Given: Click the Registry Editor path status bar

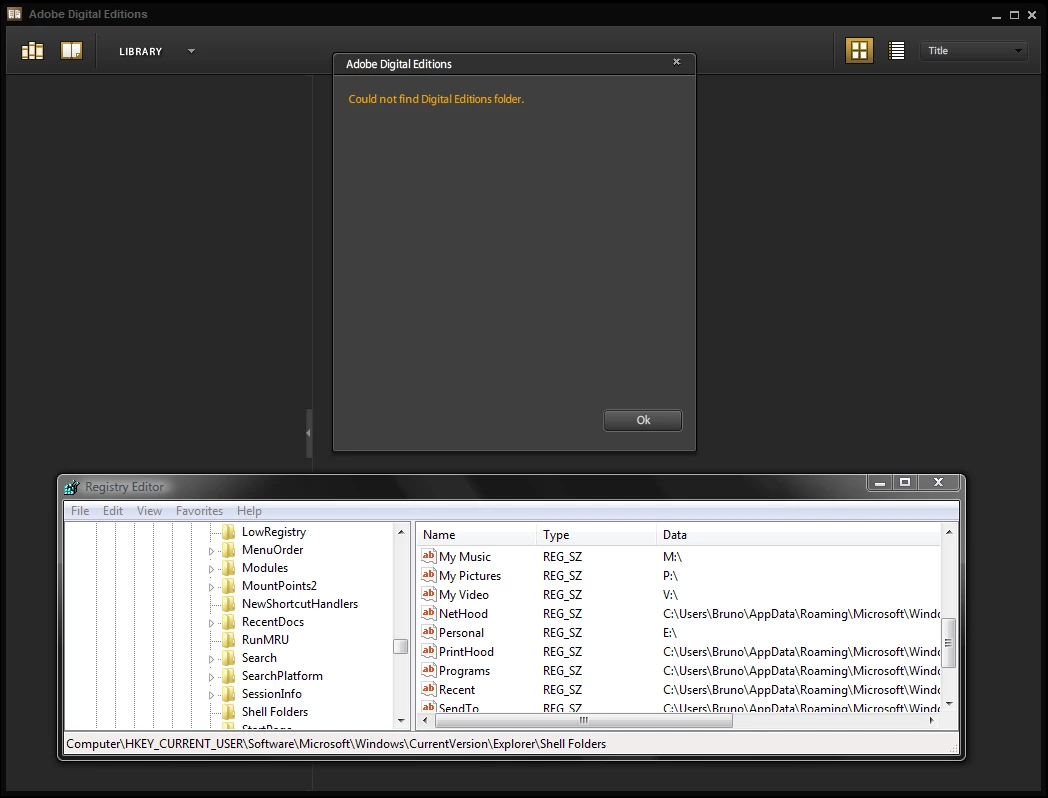Looking at the screenshot, I should [511, 743].
